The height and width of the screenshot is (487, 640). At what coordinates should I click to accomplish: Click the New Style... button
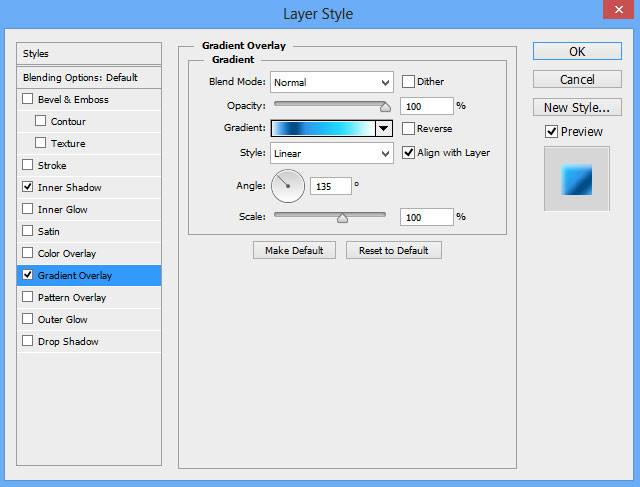(577, 107)
